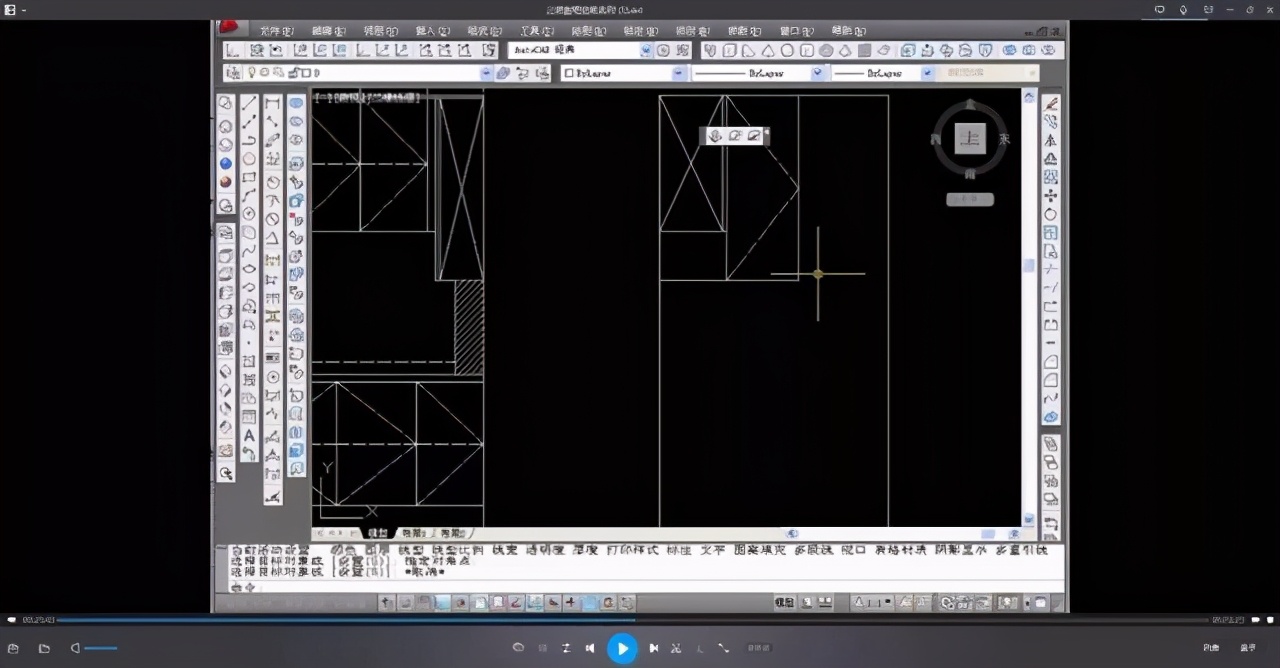The image size is (1280, 668).
Task: Adjust the video player volume slider
Action: point(101,648)
